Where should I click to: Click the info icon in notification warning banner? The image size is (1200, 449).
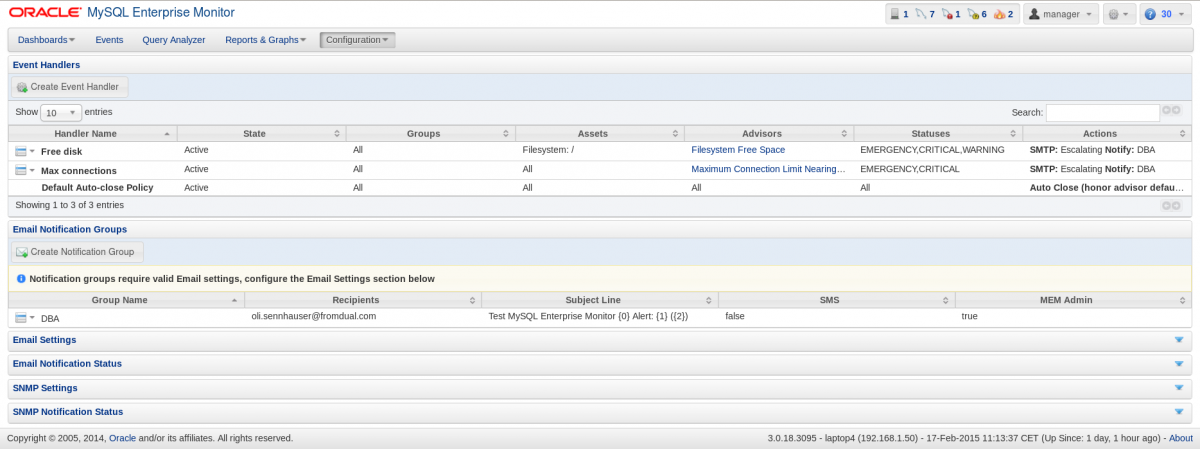pyautogui.click(x=21, y=279)
